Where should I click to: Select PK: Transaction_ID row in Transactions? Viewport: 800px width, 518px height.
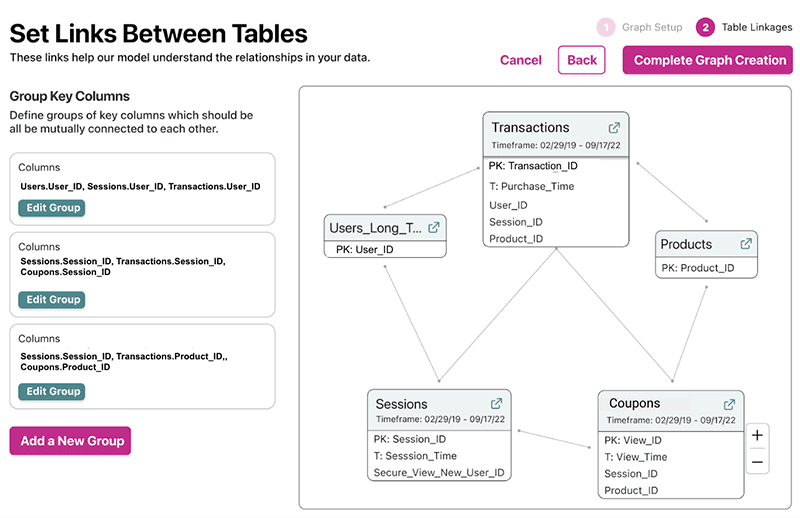[533, 166]
